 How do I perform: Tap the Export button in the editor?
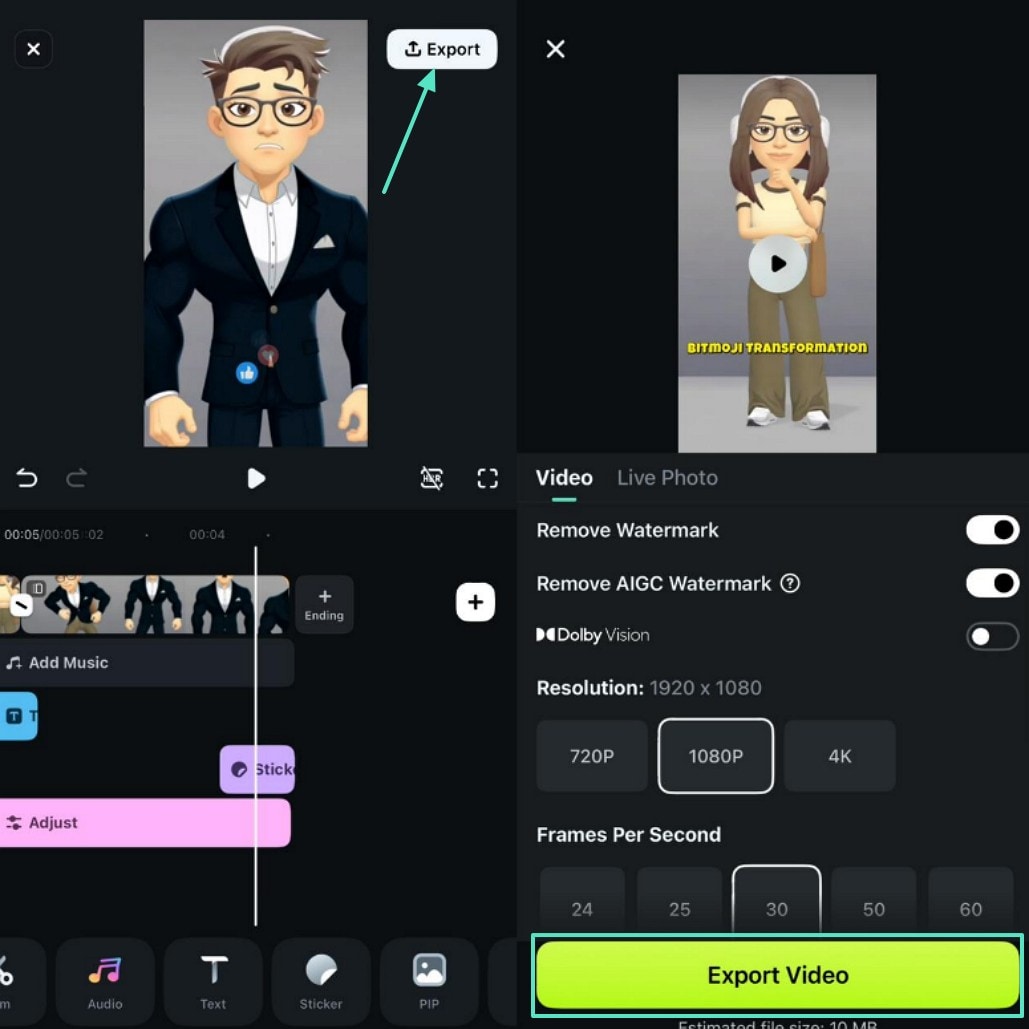click(442, 49)
